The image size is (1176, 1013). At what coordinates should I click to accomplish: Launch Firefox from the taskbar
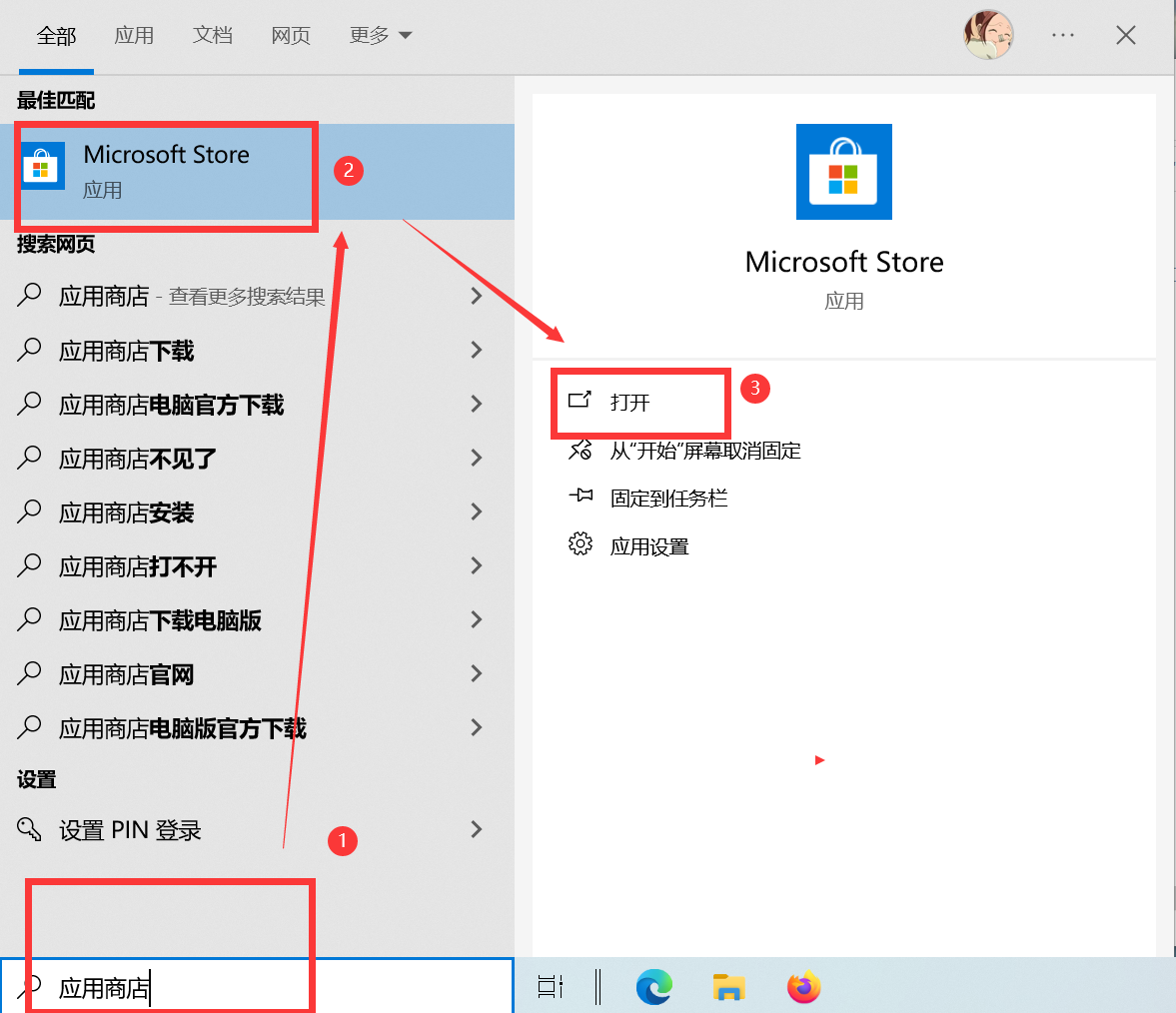pyautogui.click(x=804, y=987)
